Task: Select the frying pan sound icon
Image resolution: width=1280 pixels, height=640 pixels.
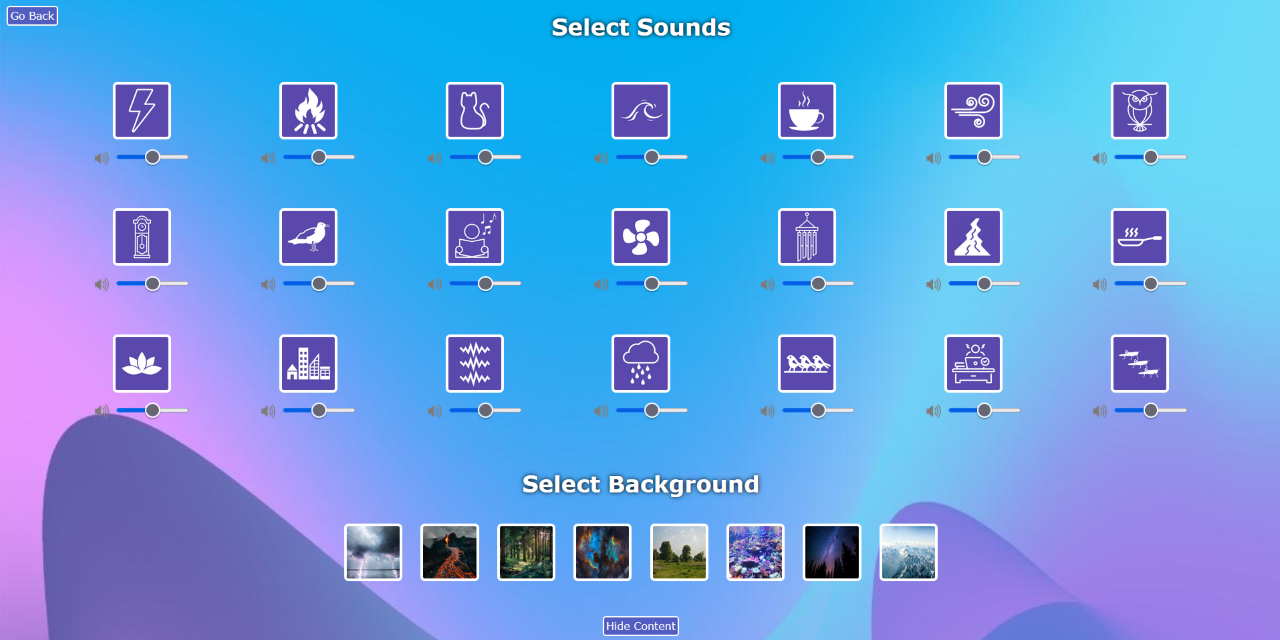Action: pyautogui.click(x=1140, y=237)
